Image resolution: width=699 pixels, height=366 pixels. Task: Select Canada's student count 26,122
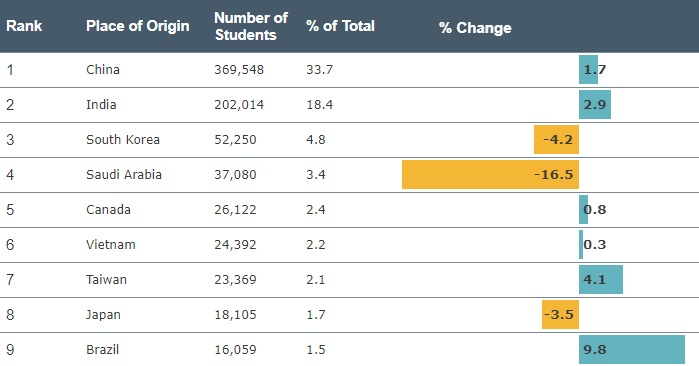click(235, 210)
